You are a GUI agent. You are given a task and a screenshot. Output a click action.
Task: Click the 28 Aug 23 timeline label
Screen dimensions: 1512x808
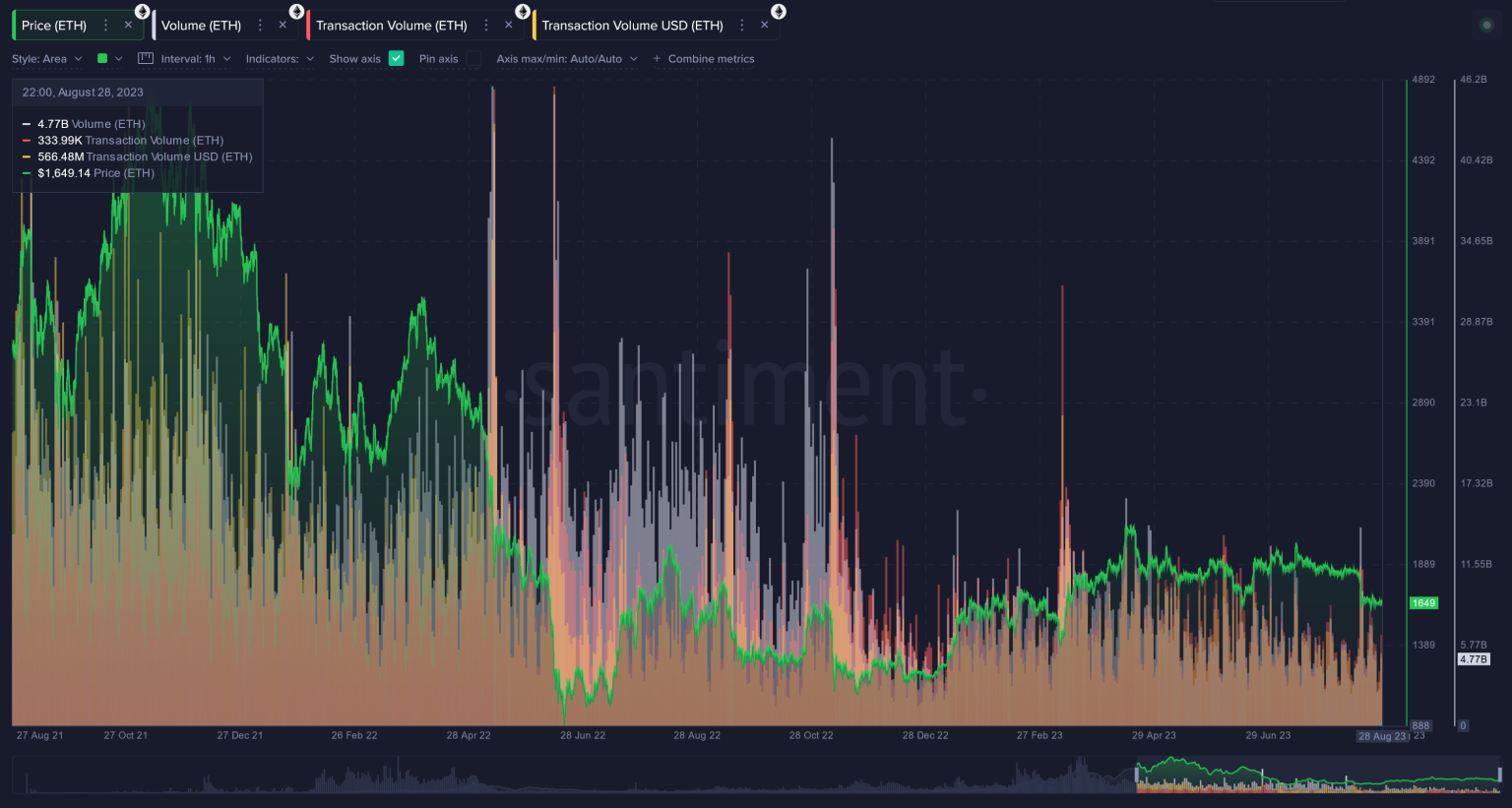1382,735
